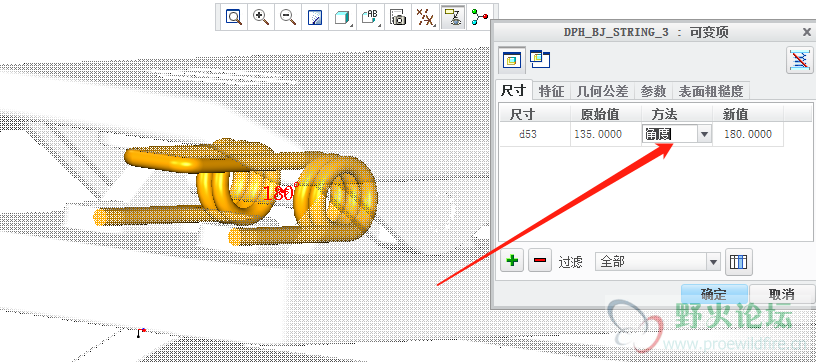Open the view manager camera icon
The image size is (816, 362).
coord(398,17)
